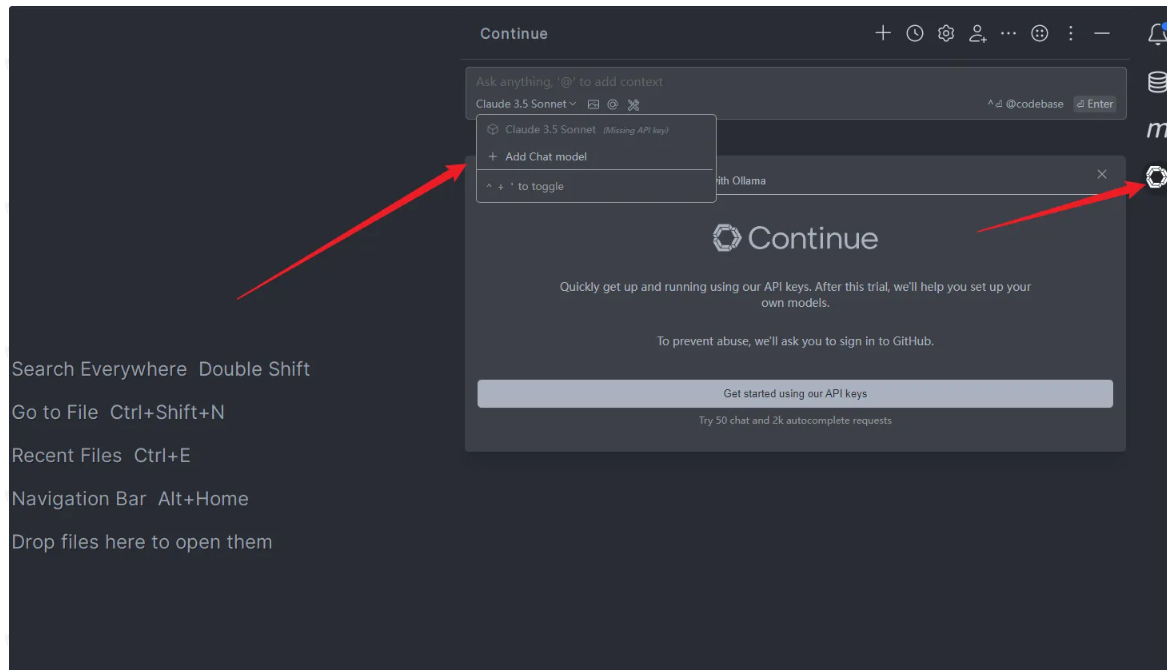Open Notifications bell in right sidebar

[x=1157, y=34]
